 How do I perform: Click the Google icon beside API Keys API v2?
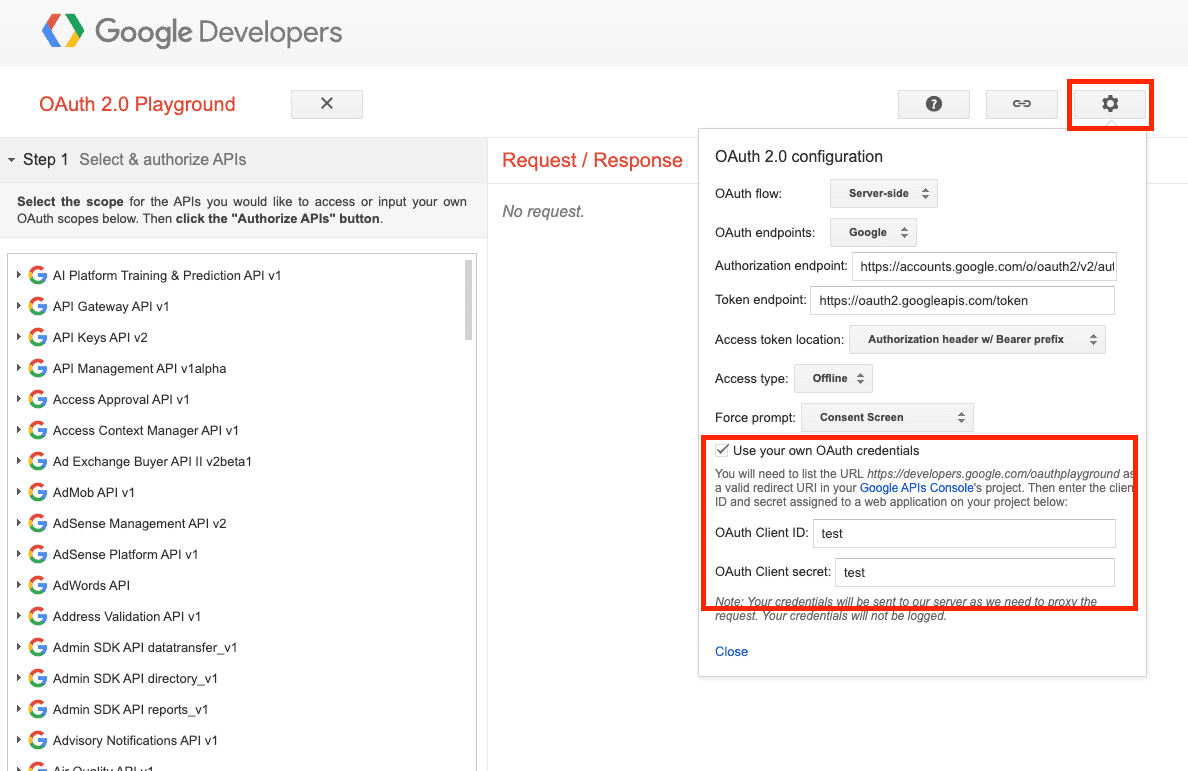click(x=38, y=337)
